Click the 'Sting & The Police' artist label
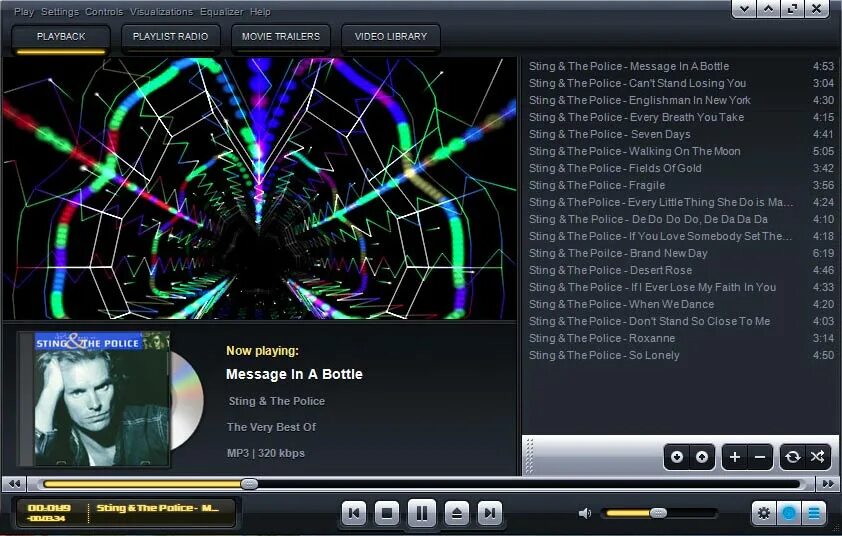 277,401
